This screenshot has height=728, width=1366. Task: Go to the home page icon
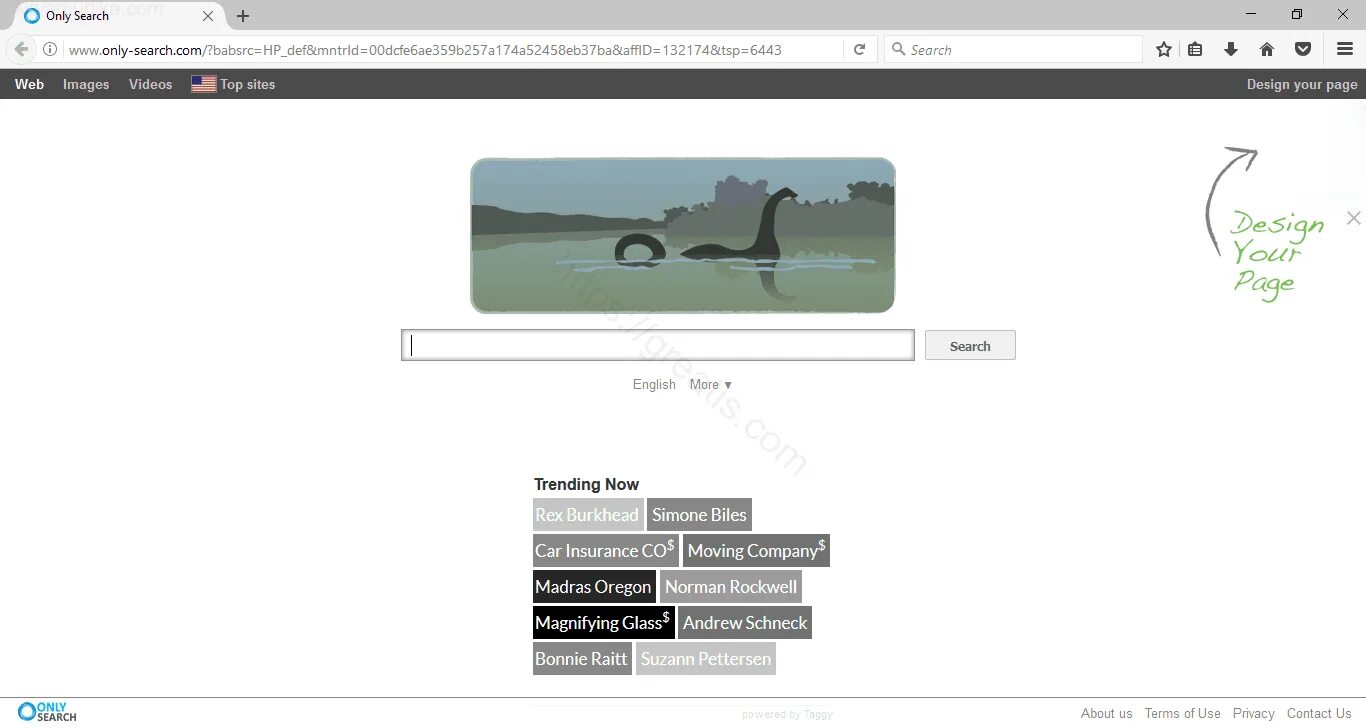[1267, 49]
